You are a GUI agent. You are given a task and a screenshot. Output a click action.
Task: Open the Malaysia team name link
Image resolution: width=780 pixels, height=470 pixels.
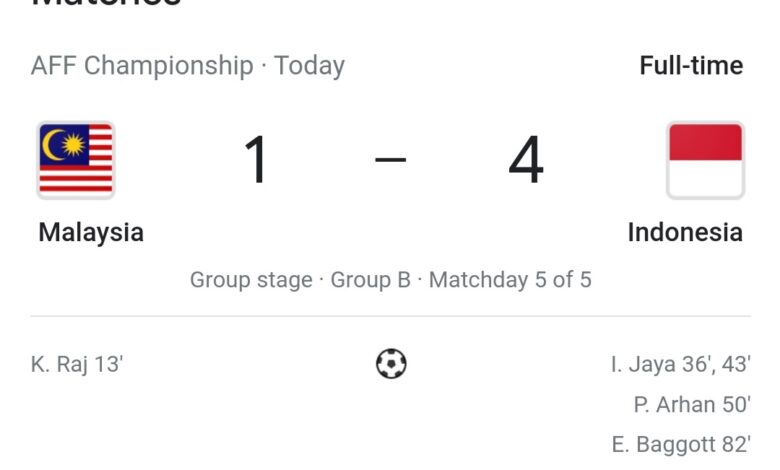pos(91,232)
